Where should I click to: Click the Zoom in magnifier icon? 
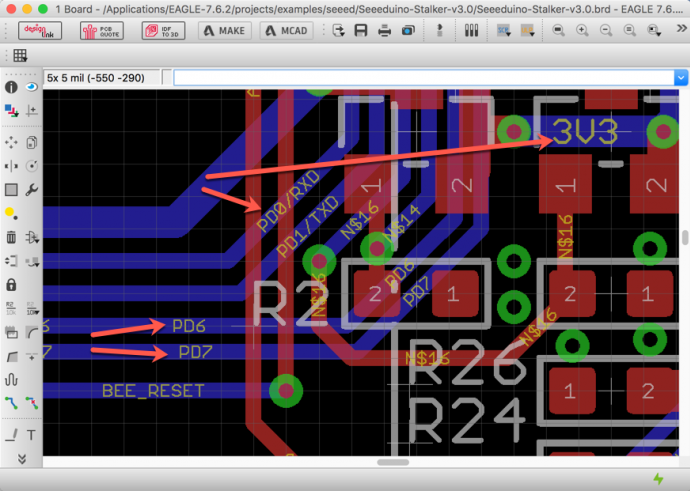click(582, 30)
